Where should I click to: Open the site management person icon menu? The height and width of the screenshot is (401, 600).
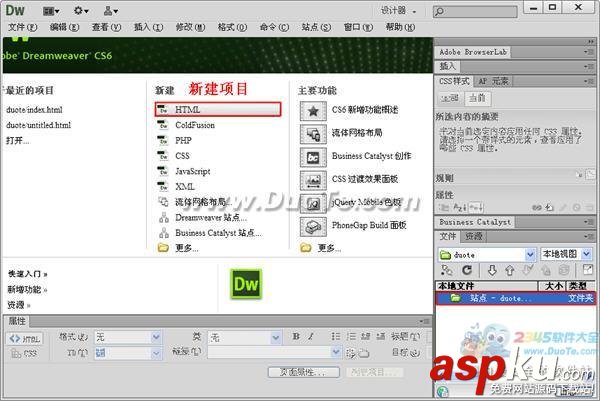click(x=111, y=11)
